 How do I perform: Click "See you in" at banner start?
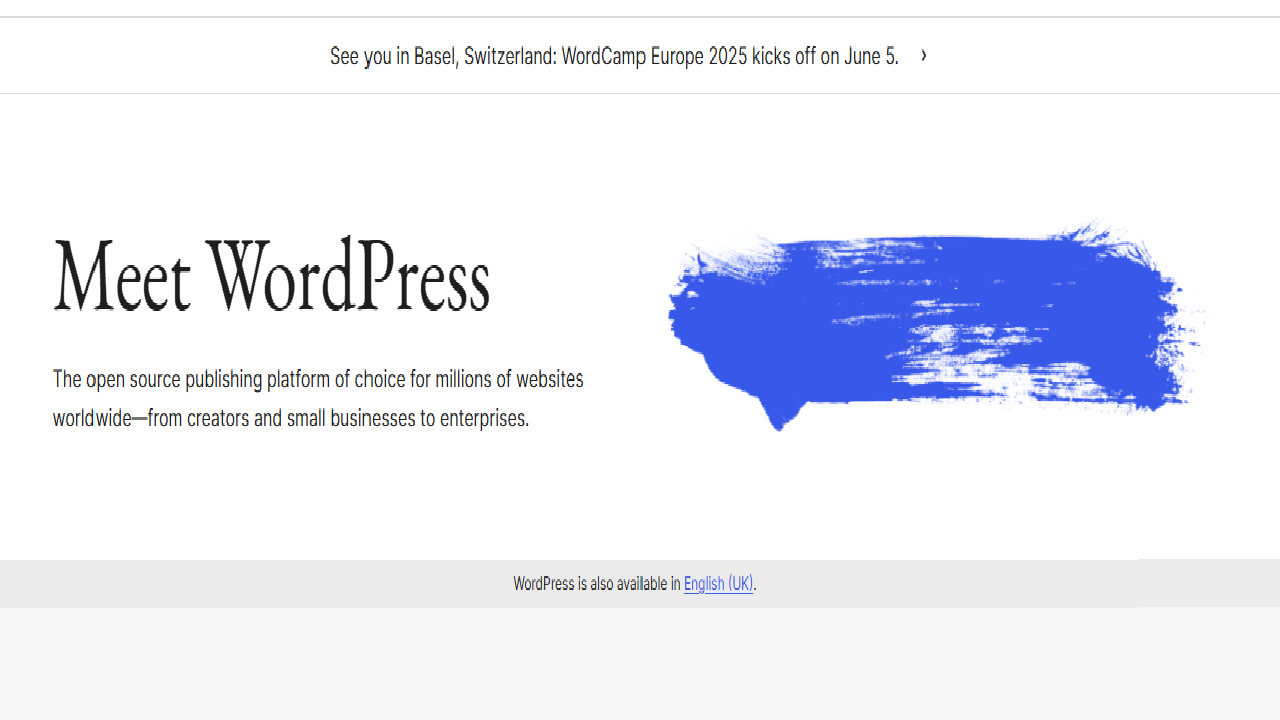pyautogui.click(x=360, y=56)
